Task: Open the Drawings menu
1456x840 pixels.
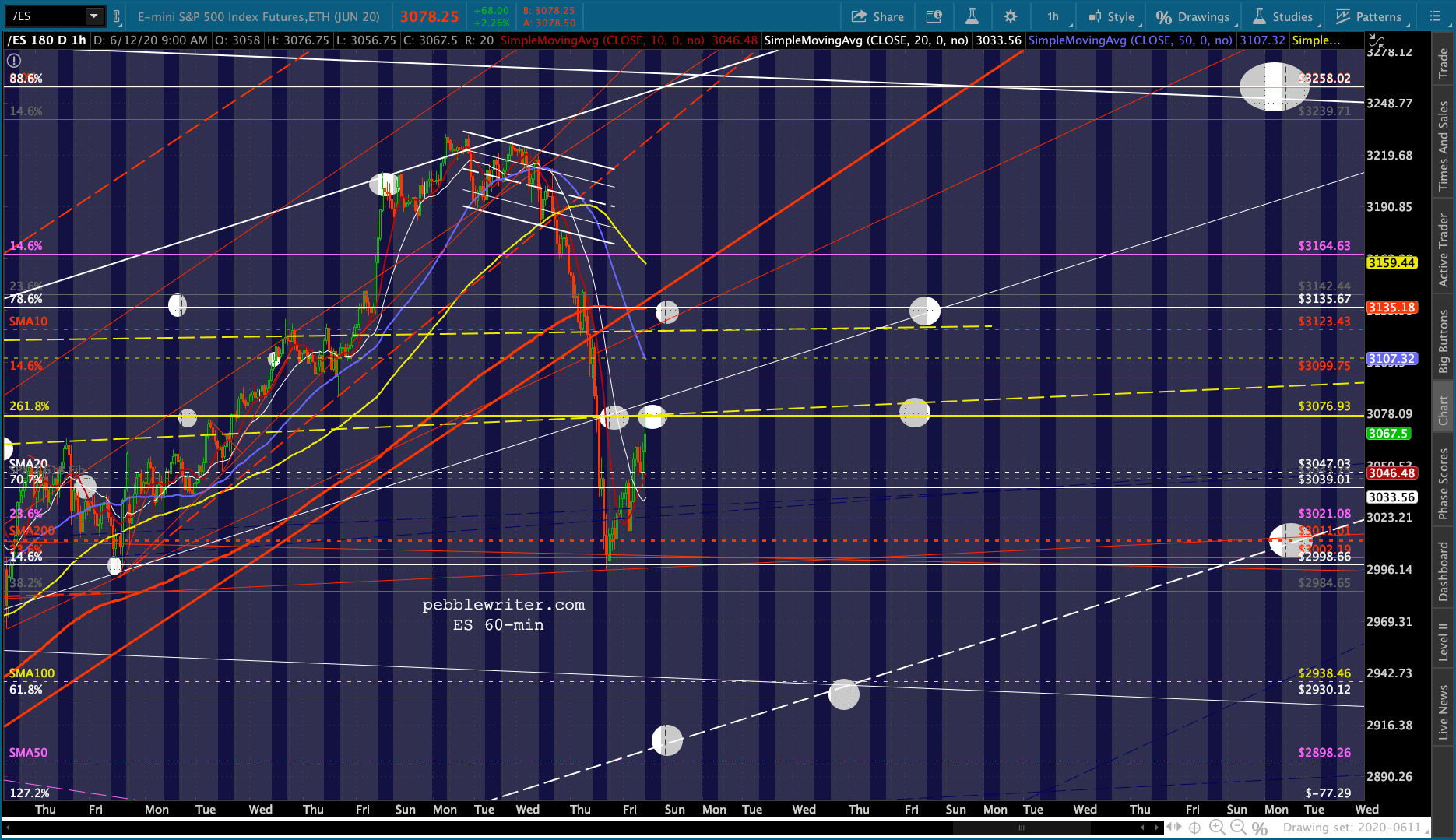Action: [x=1194, y=16]
